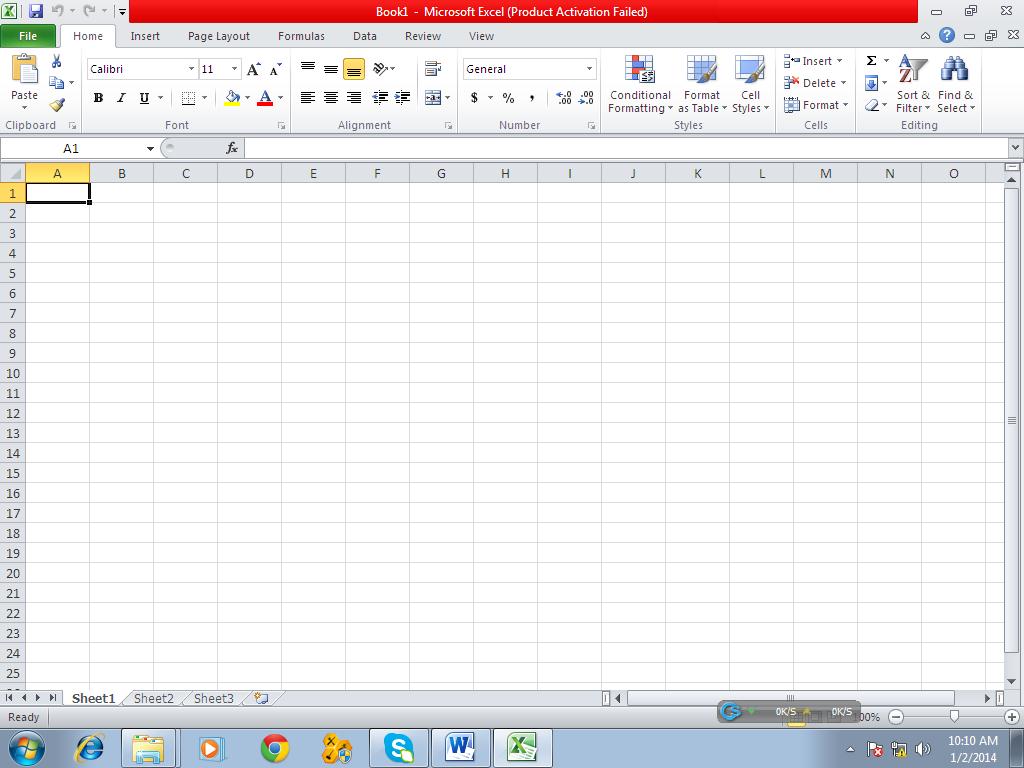Click the Insert cells button
The width and height of the screenshot is (1024, 768).
(x=814, y=61)
